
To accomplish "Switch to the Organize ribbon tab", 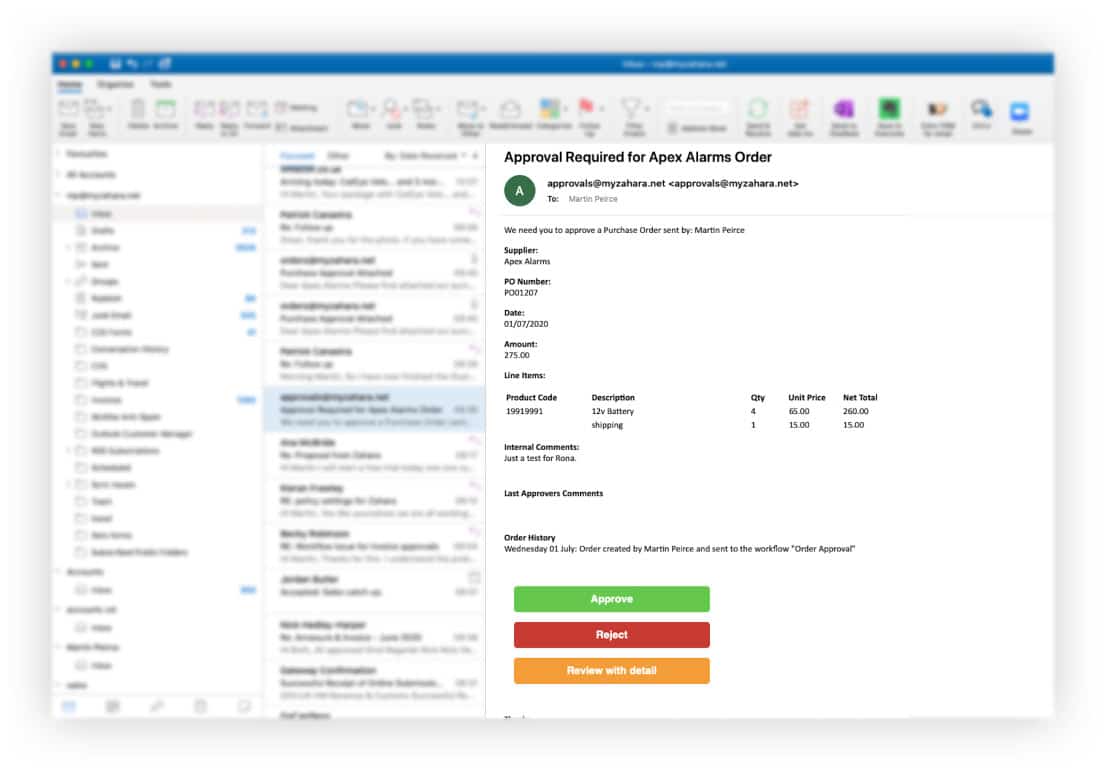I will tap(115, 85).
